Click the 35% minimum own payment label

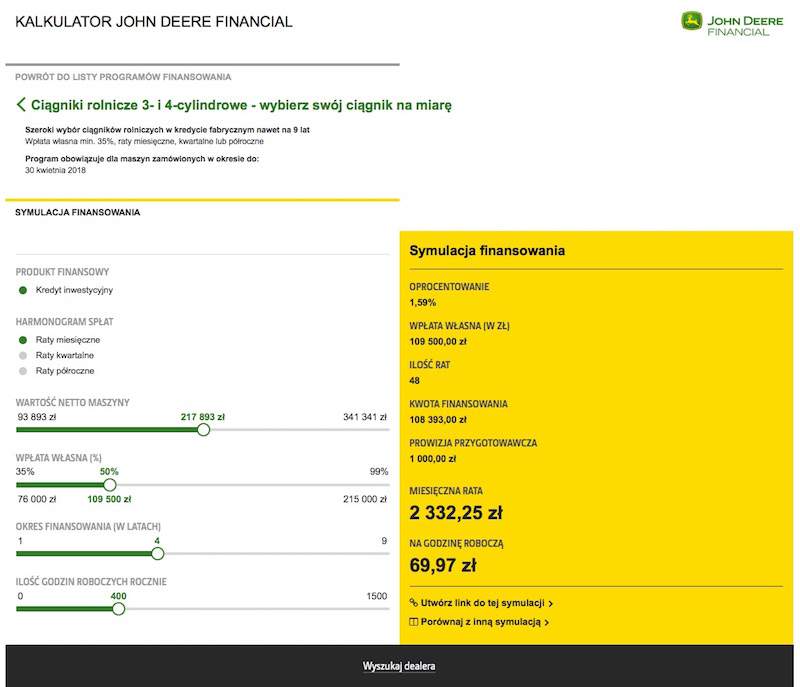click(x=25, y=471)
